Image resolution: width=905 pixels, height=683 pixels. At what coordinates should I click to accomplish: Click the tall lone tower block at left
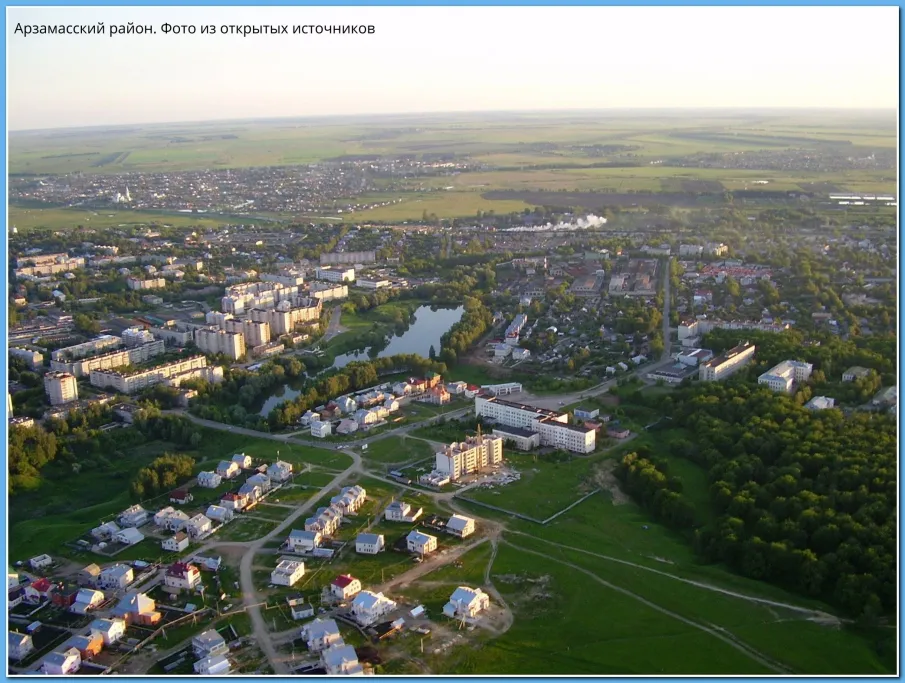[x=60, y=387]
